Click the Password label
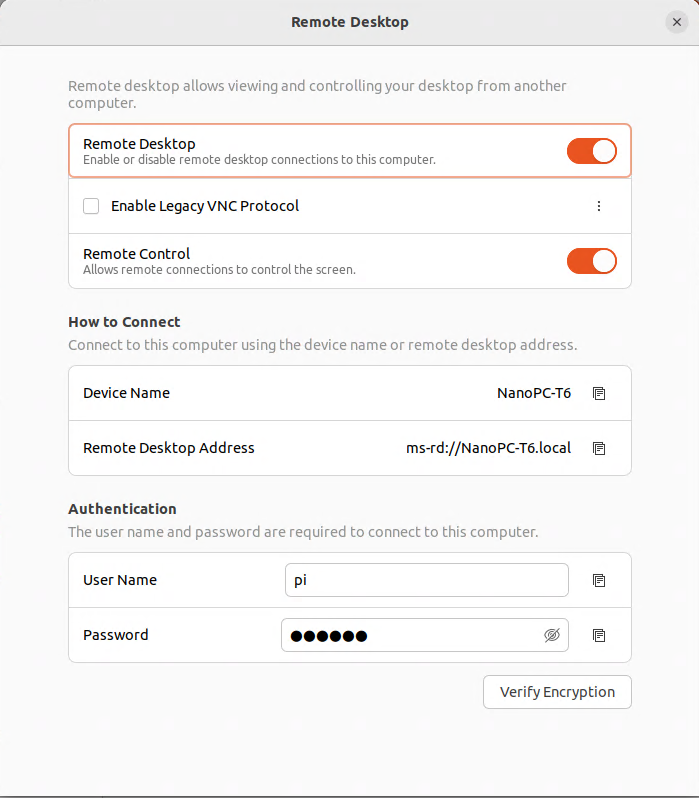699x798 pixels. pyautogui.click(x=116, y=635)
